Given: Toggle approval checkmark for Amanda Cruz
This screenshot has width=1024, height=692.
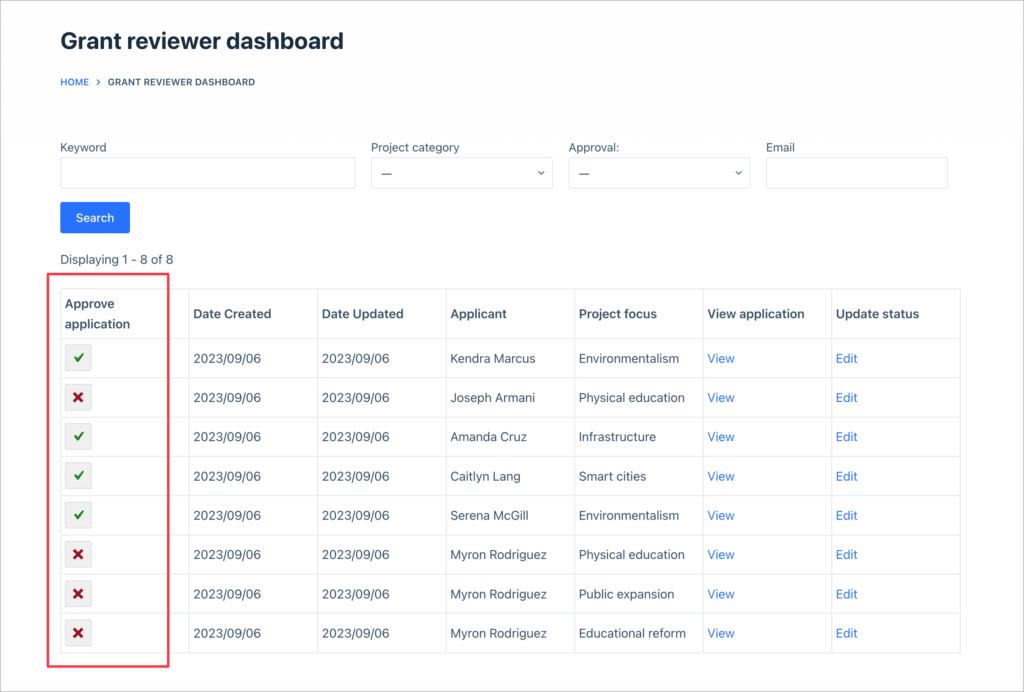Looking at the screenshot, I should point(78,436).
